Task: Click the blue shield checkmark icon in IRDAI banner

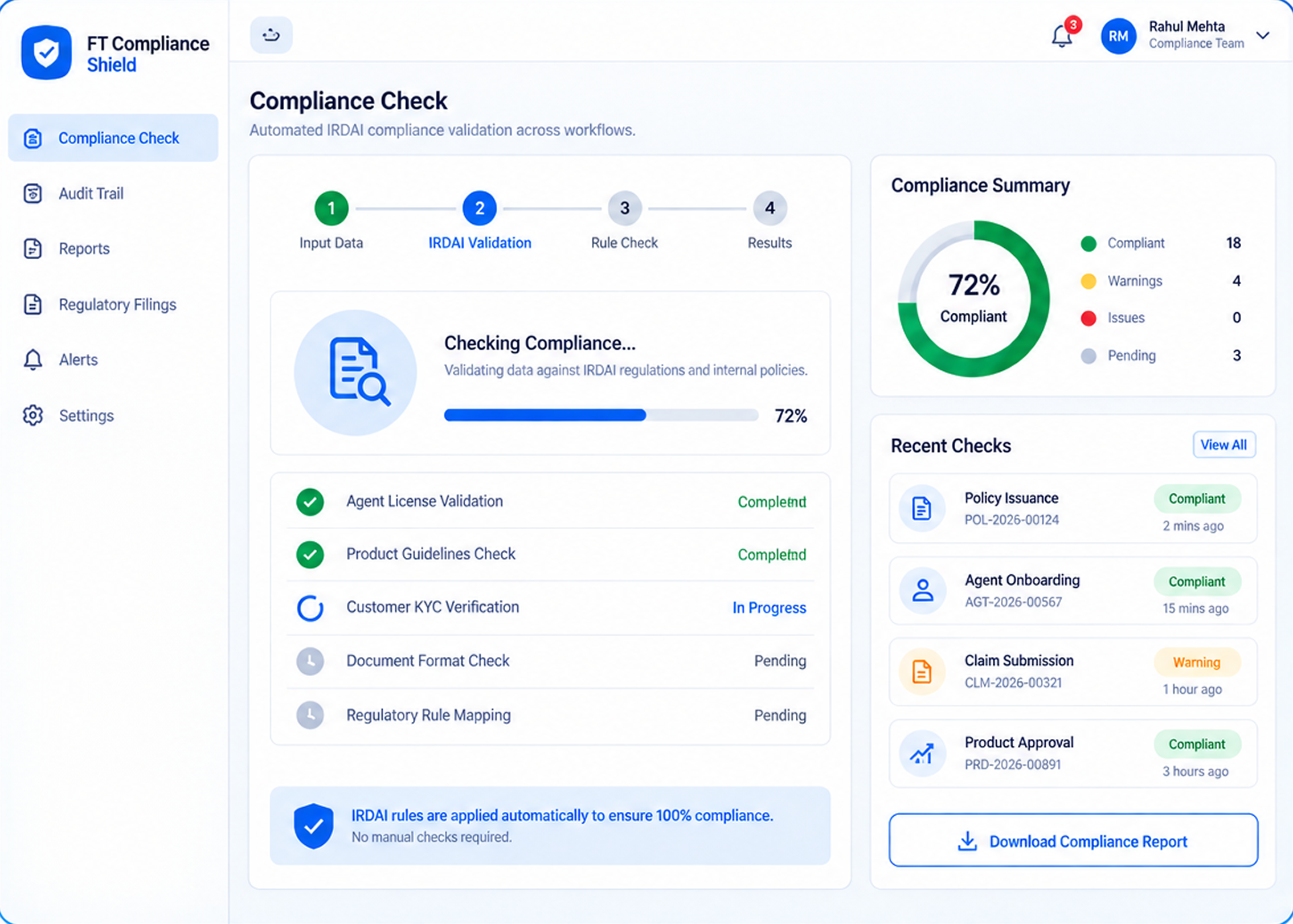Action: 313,826
